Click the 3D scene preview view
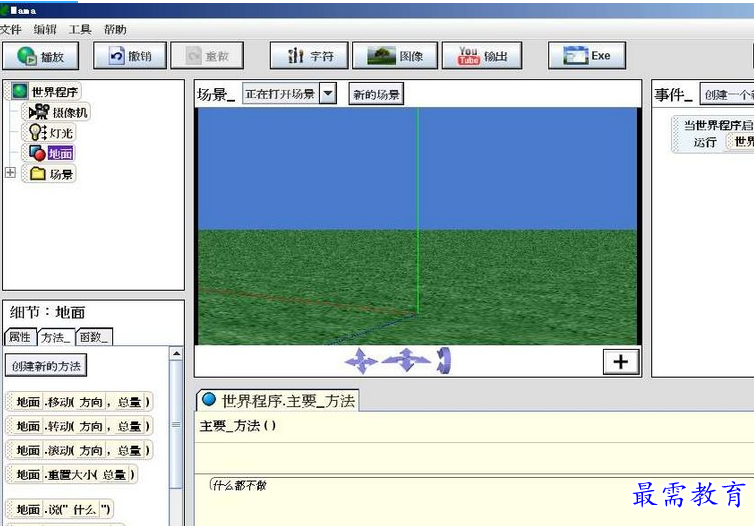Image resolution: width=754 pixels, height=526 pixels. [418, 226]
